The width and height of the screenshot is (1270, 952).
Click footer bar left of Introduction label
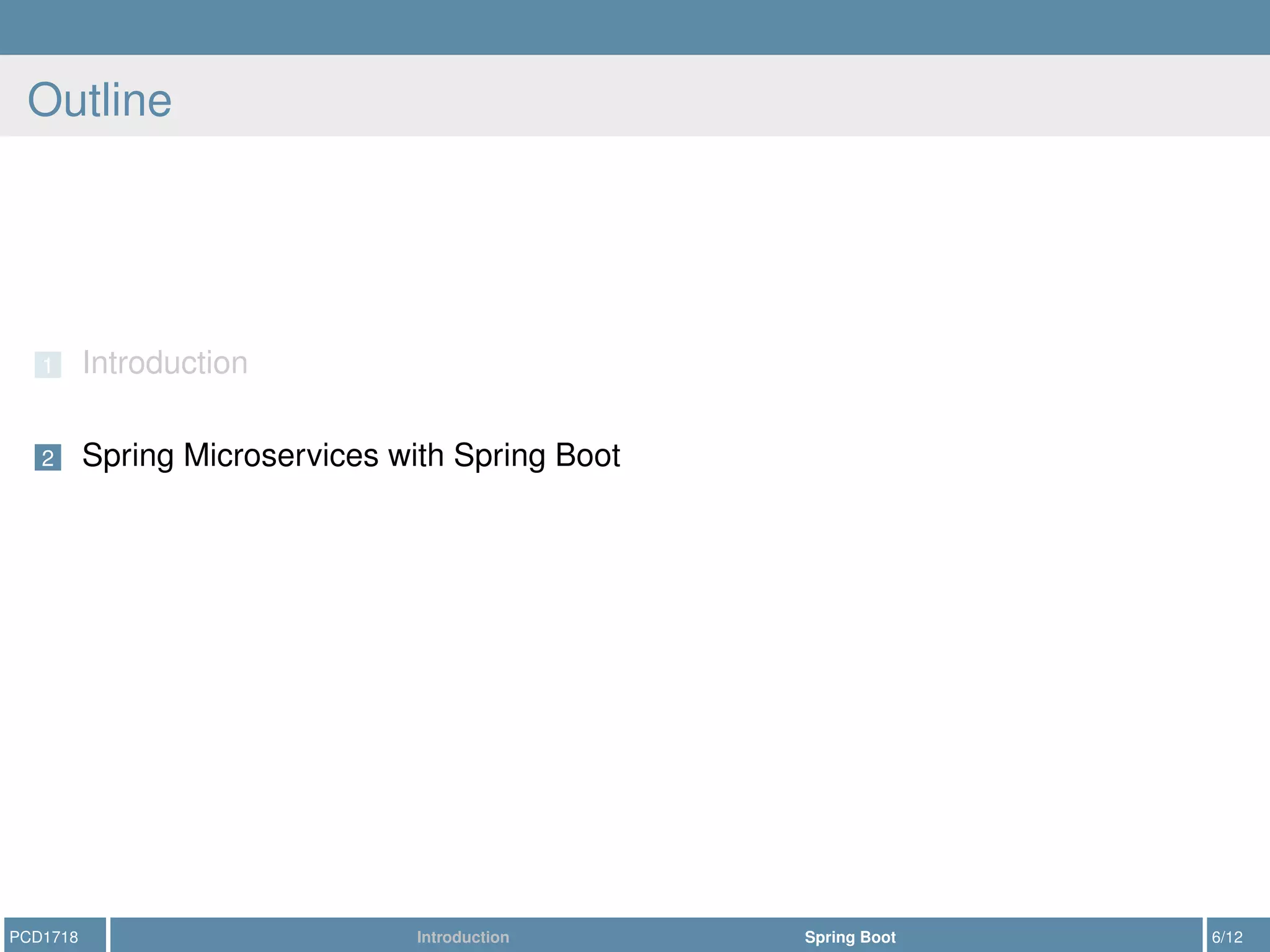point(260,937)
